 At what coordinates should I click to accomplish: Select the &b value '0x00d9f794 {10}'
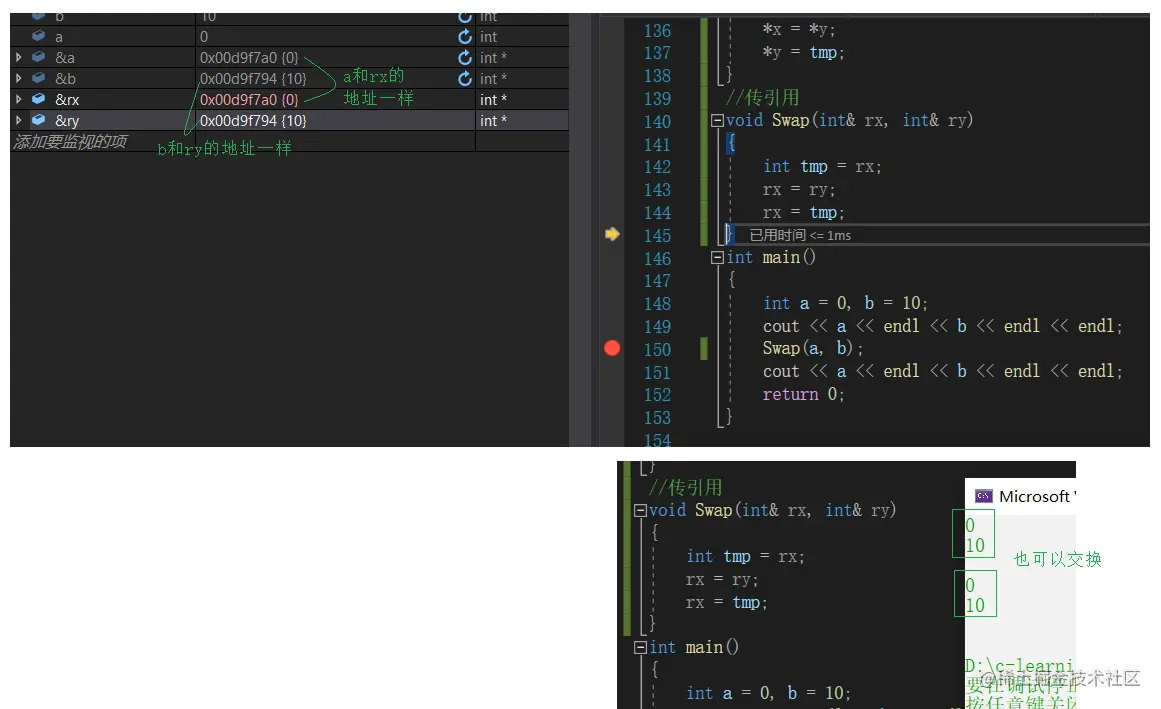click(x=253, y=78)
